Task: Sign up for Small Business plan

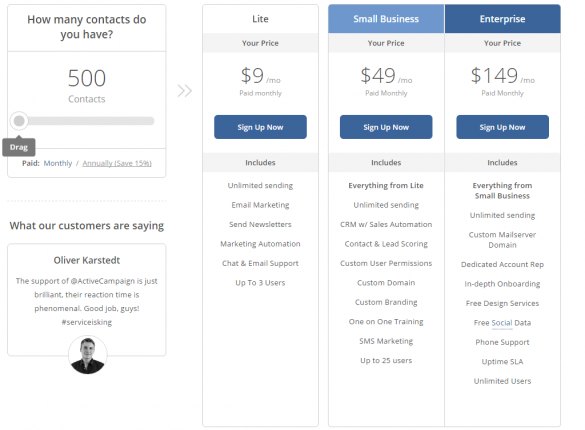Action: [x=386, y=127]
